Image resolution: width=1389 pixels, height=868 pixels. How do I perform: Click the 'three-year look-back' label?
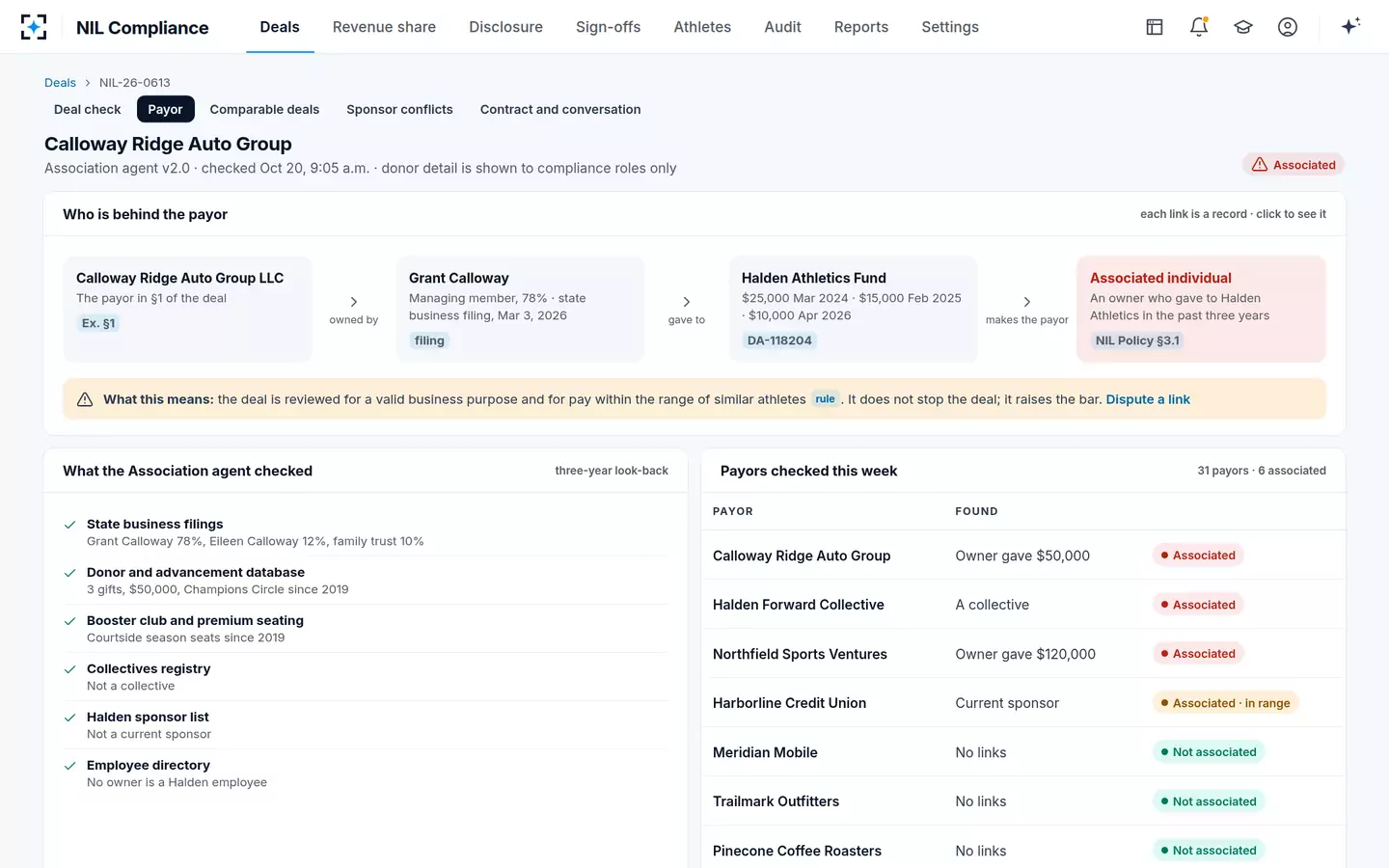(x=612, y=471)
